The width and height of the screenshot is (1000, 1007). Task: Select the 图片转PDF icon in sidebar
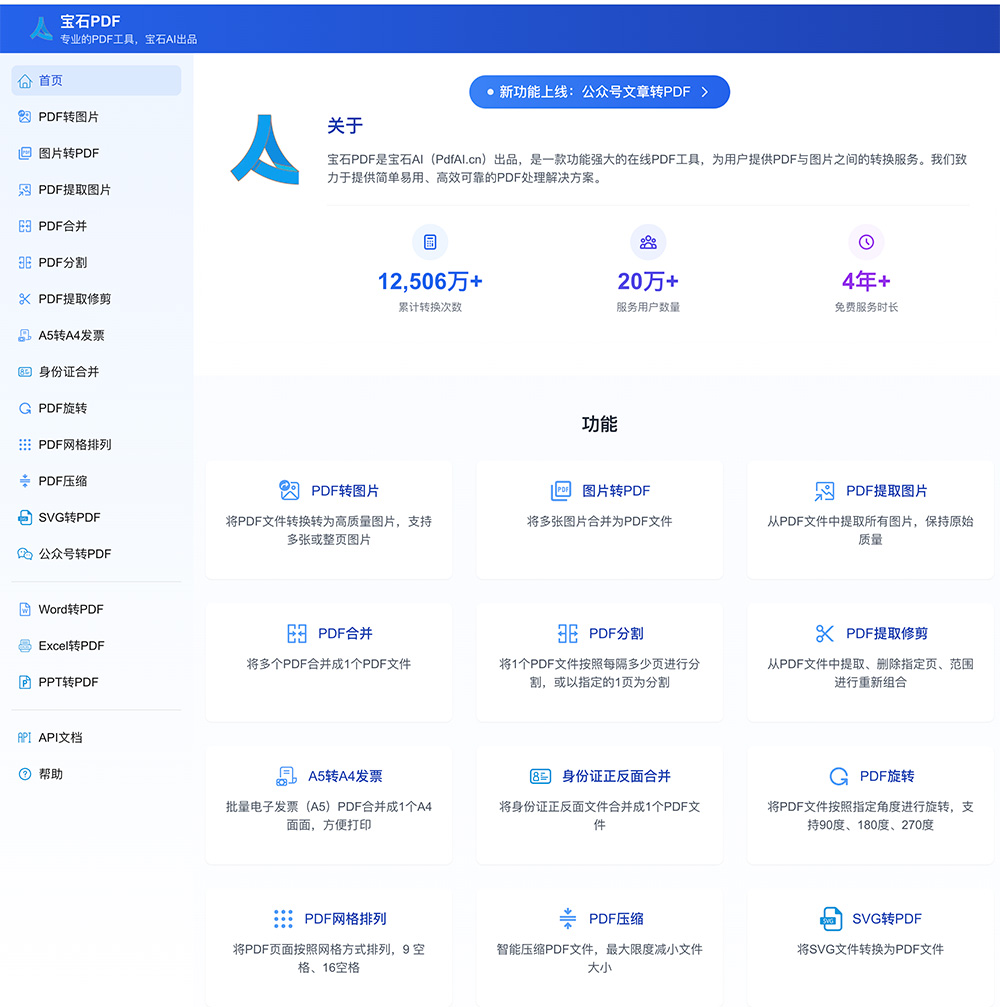point(25,153)
